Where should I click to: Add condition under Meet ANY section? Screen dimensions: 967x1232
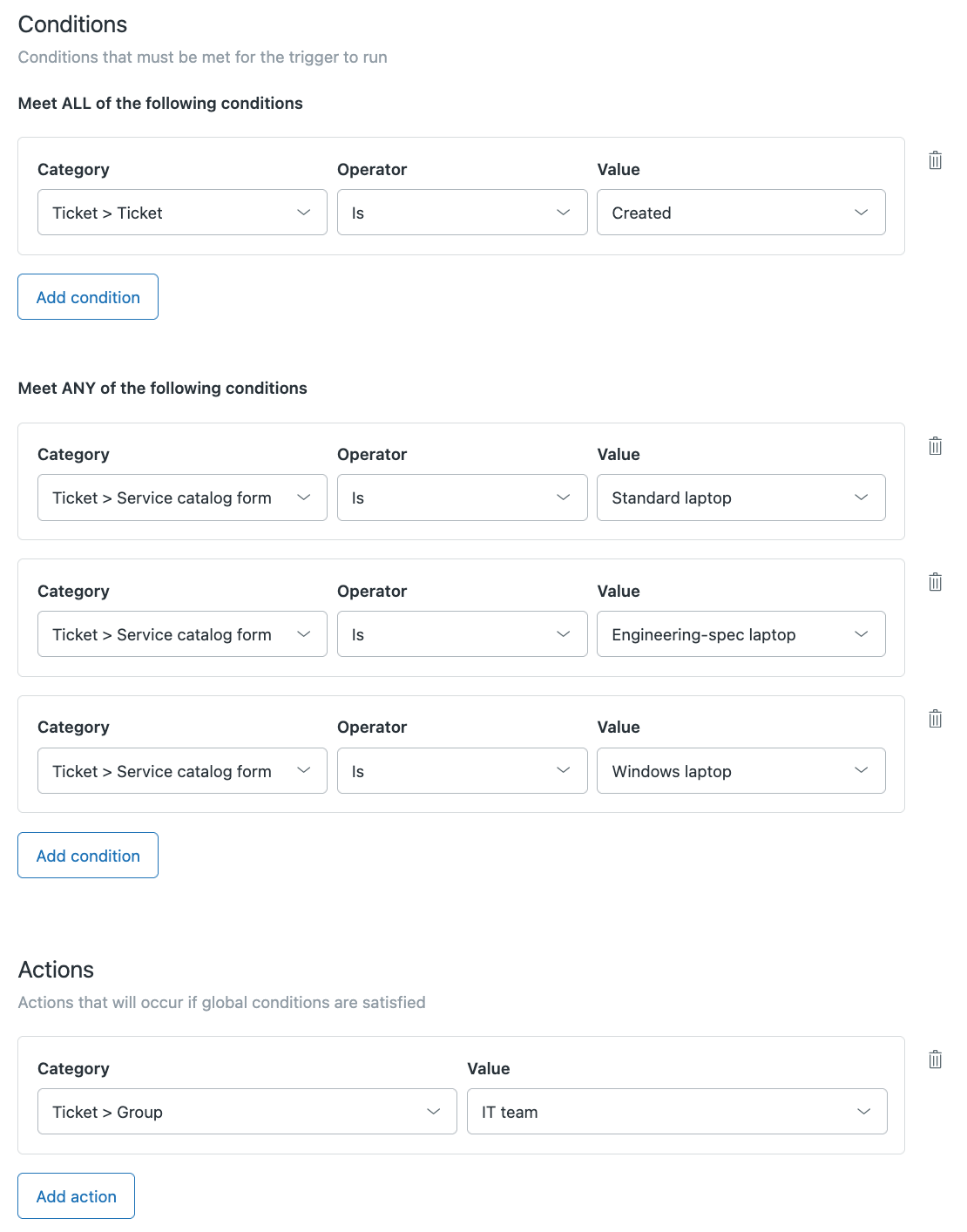88,856
